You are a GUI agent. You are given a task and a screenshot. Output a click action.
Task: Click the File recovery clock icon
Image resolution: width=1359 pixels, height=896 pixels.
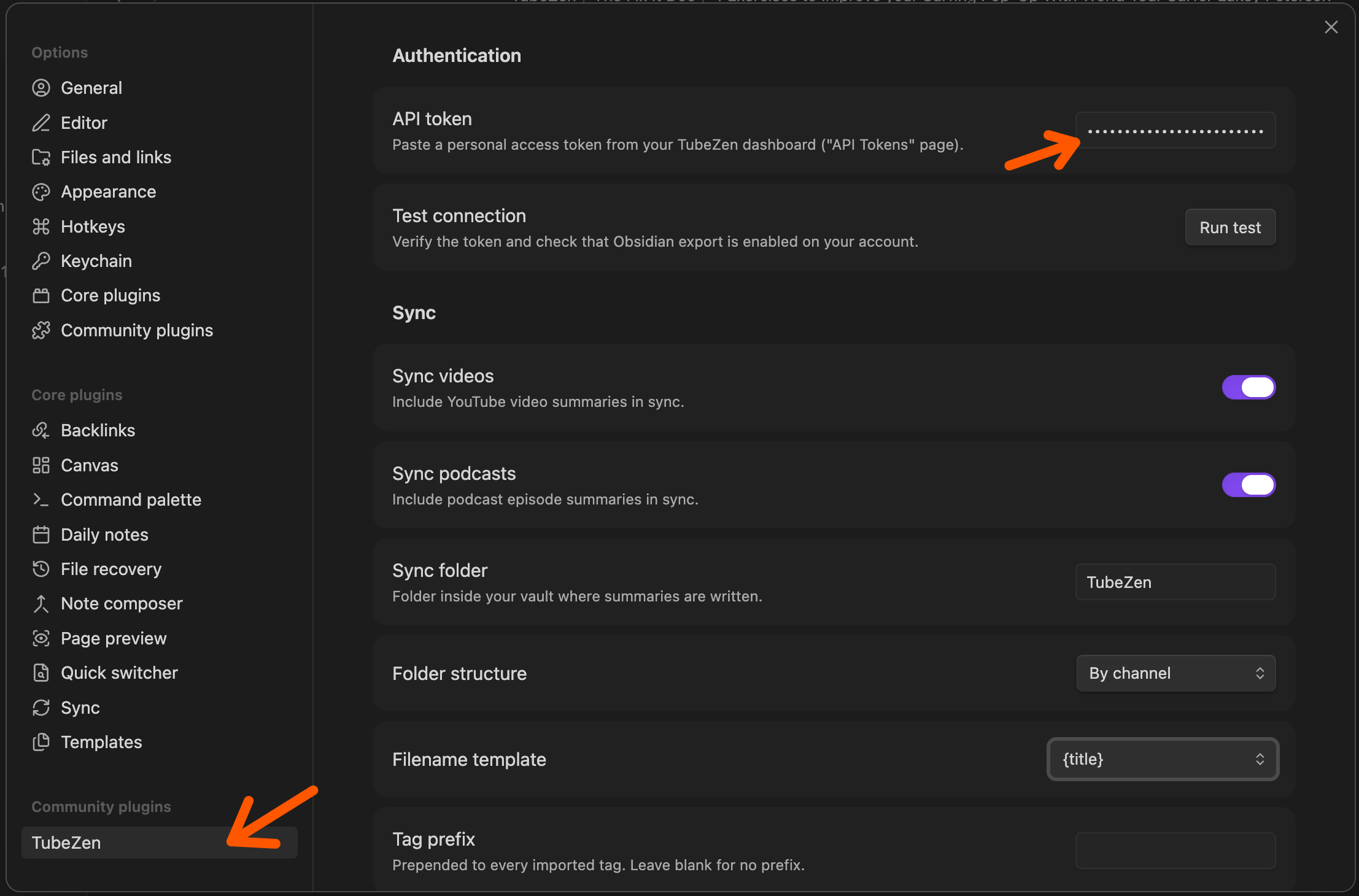(41, 569)
